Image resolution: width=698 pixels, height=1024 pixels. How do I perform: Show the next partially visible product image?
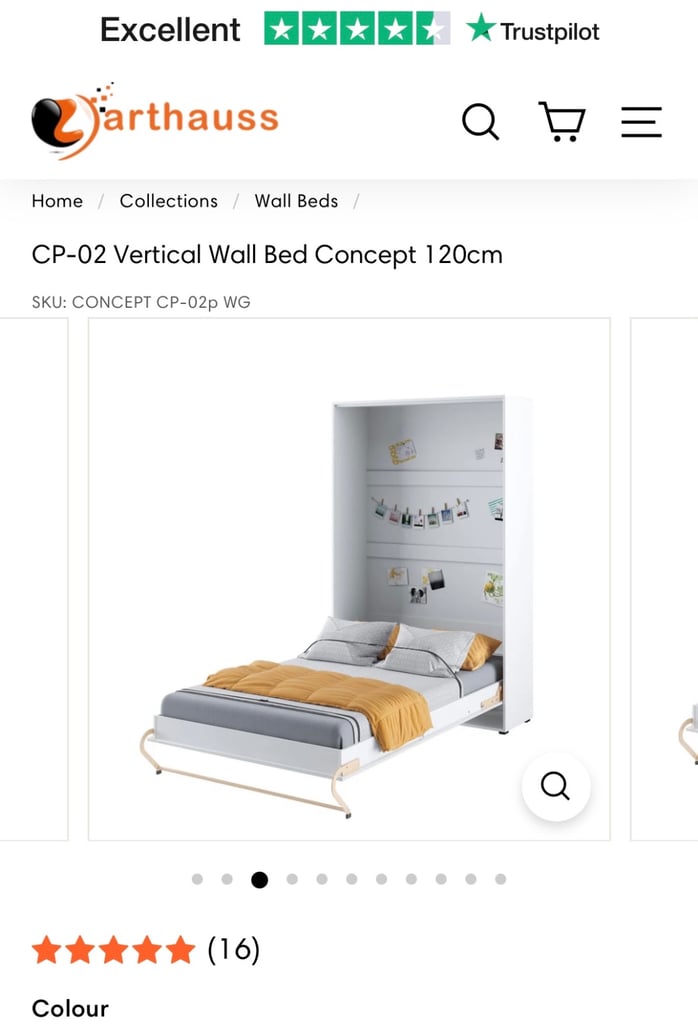(664, 579)
